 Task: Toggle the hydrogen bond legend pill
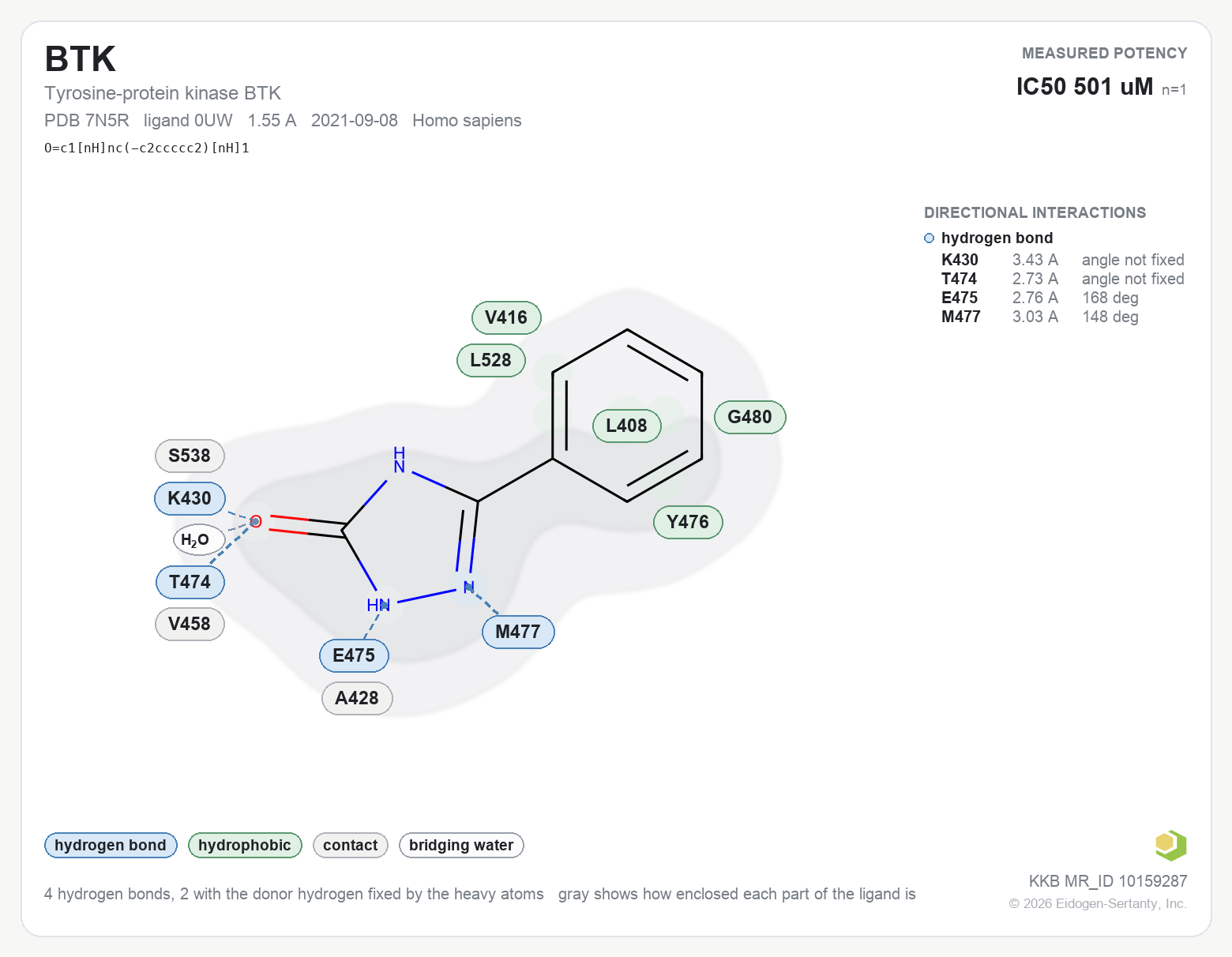coord(111,845)
